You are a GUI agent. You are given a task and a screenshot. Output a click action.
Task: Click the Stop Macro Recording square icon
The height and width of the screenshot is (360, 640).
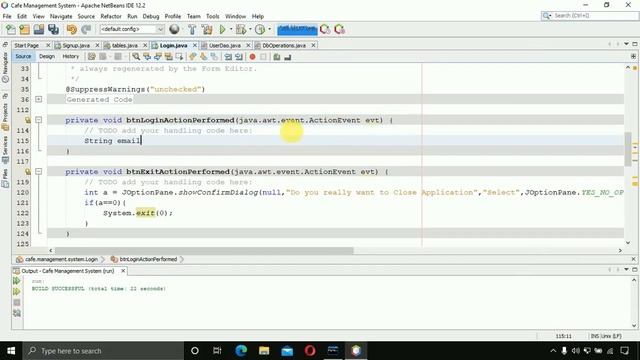tap(263, 57)
